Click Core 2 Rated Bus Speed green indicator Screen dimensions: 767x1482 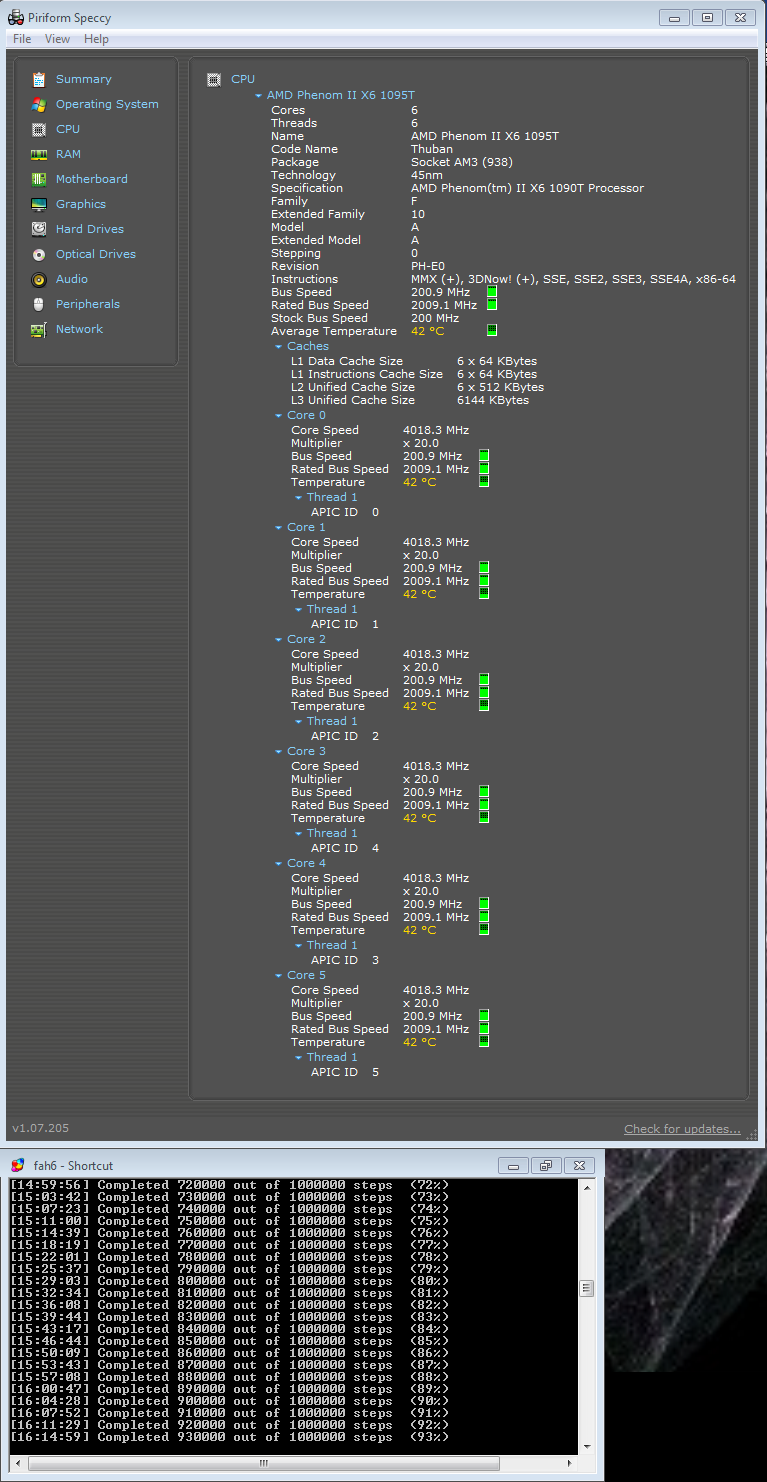(x=484, y=693)
